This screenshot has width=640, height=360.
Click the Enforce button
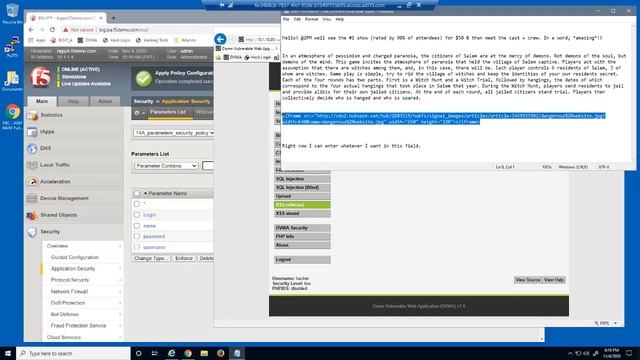(x=184, y=258)
